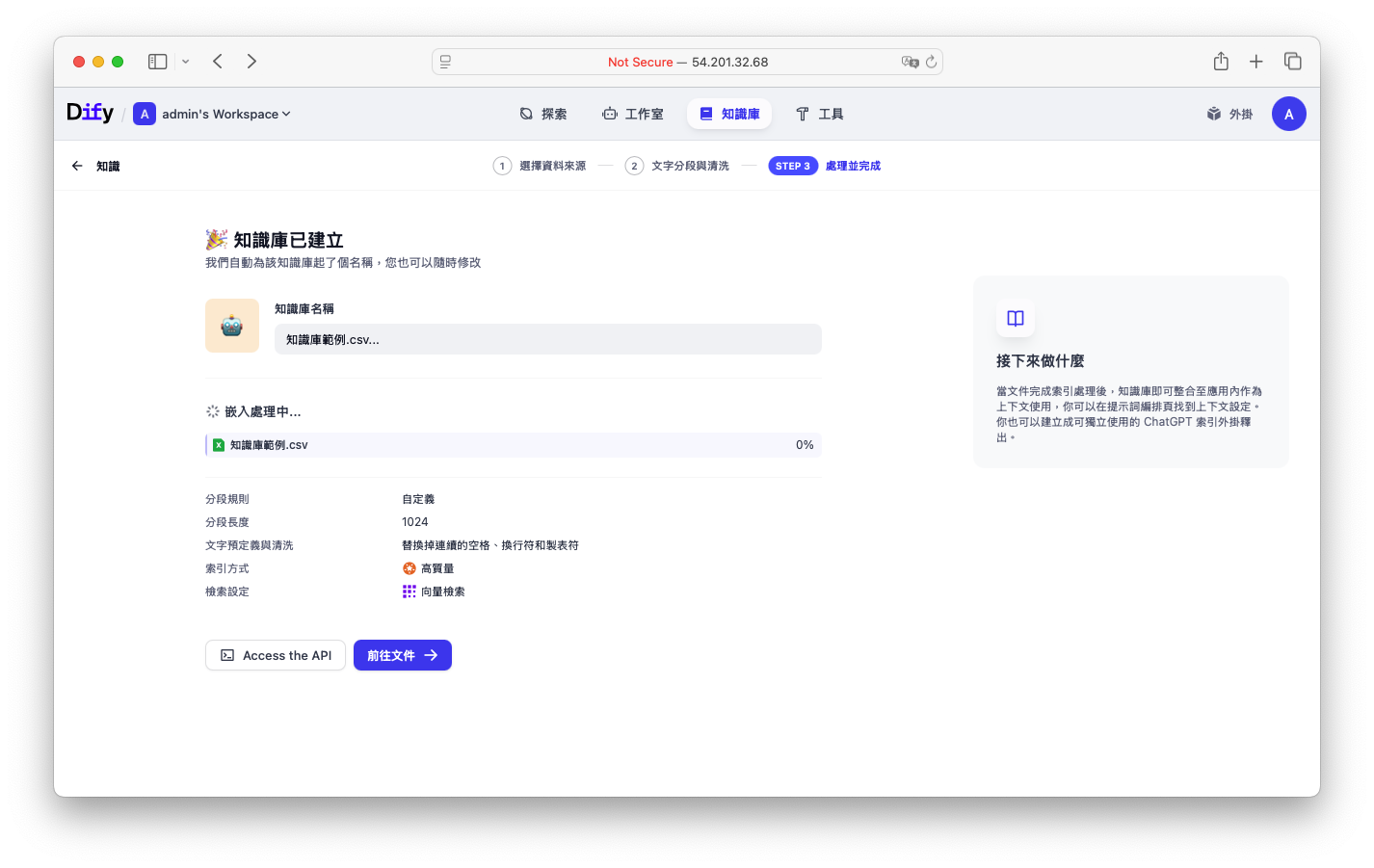Click the 知識庫範例.csv embedding progress bar
1374x868 pixels.
coord(514,445)
